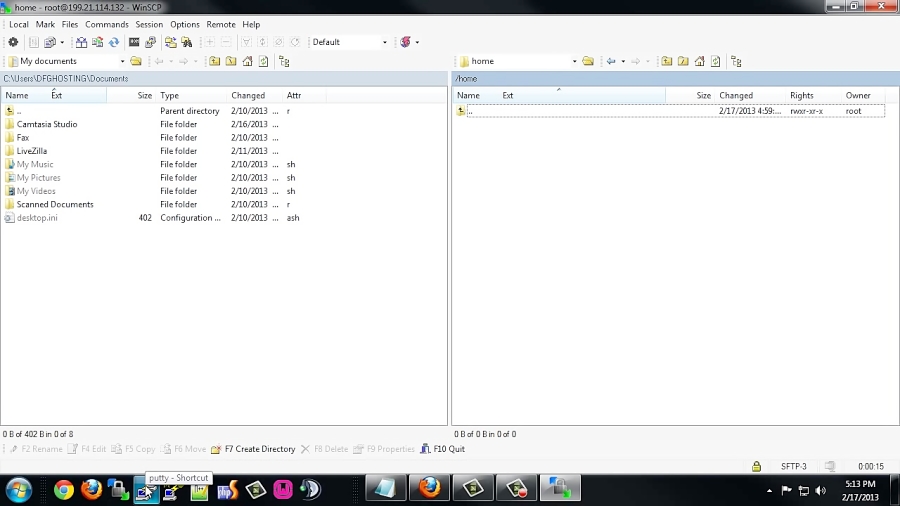
Task: Click the Synchronize Browsing icon
Action: (170, 42)
